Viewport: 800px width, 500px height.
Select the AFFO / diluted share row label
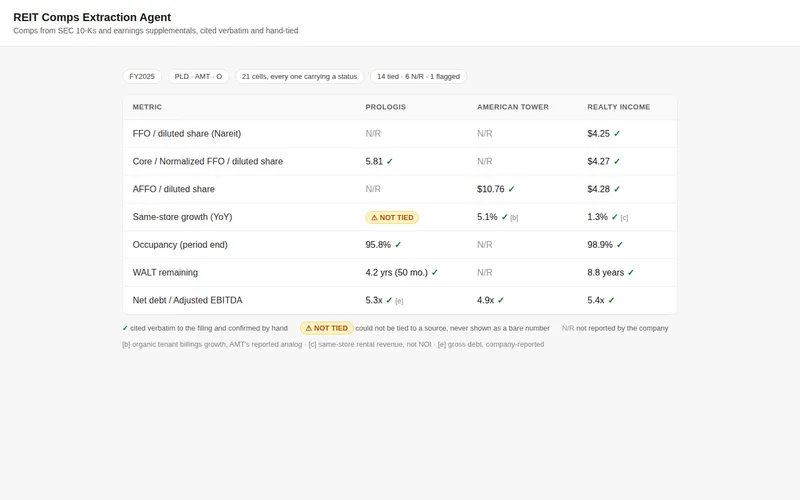(173, 189)
